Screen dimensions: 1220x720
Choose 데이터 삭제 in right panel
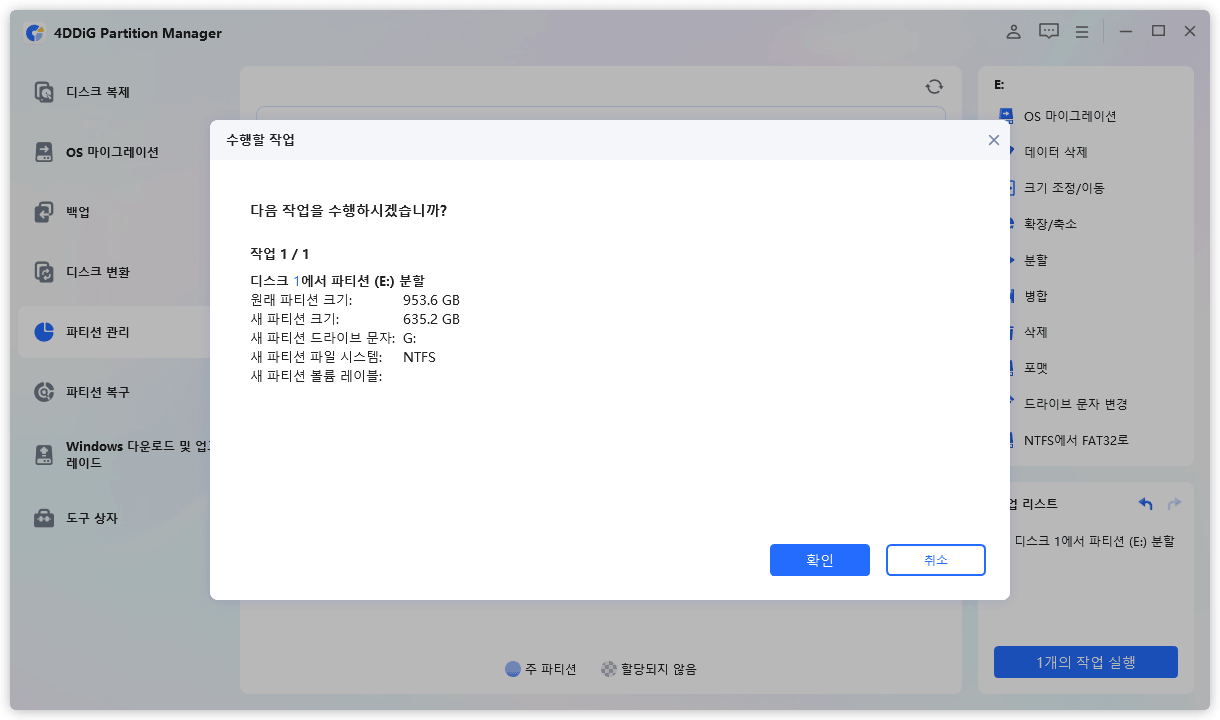[1056, 152]
